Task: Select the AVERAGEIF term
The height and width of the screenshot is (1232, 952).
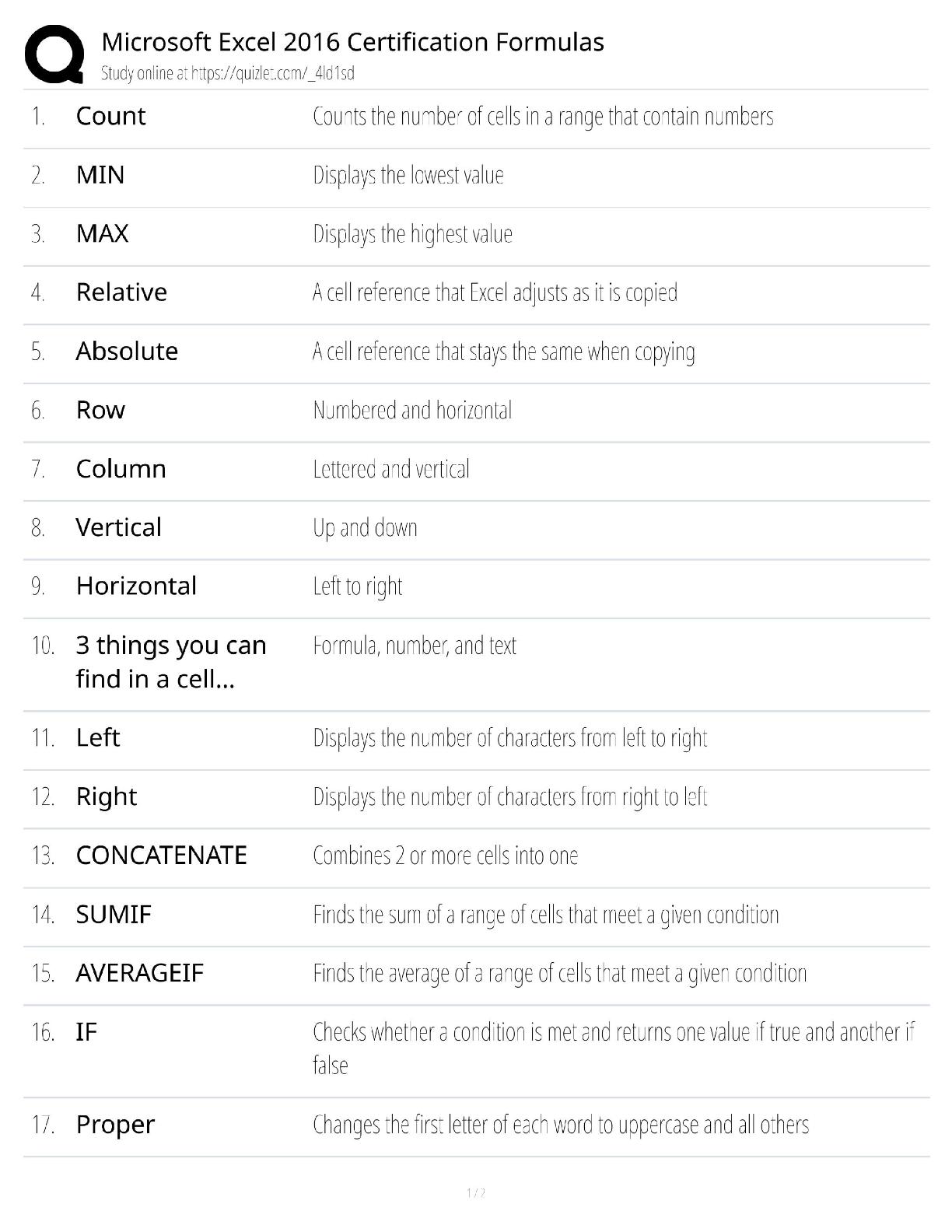Action: coord(139,973)
